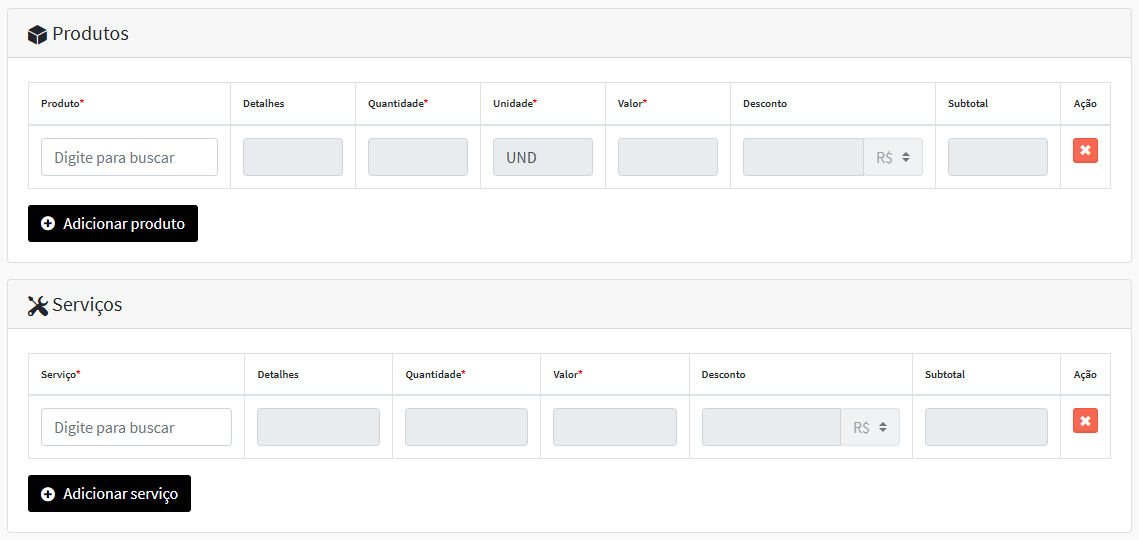1139x540 pixels.
Task: Remove the service row with red X
Action: pyautogui.click(x=1085, y=421)
